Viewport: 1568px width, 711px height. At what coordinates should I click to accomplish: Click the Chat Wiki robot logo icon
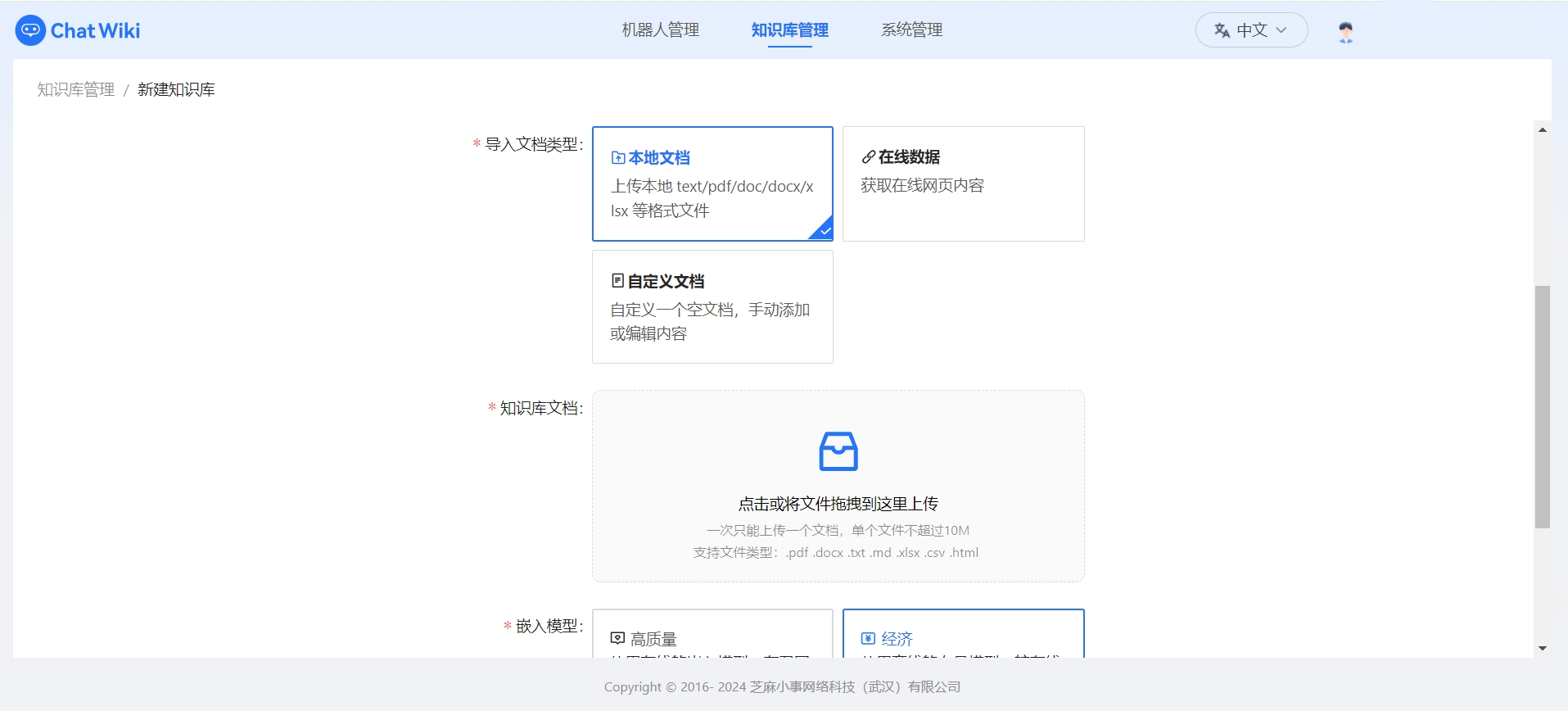pyautogui.click(x=30, y=30)
